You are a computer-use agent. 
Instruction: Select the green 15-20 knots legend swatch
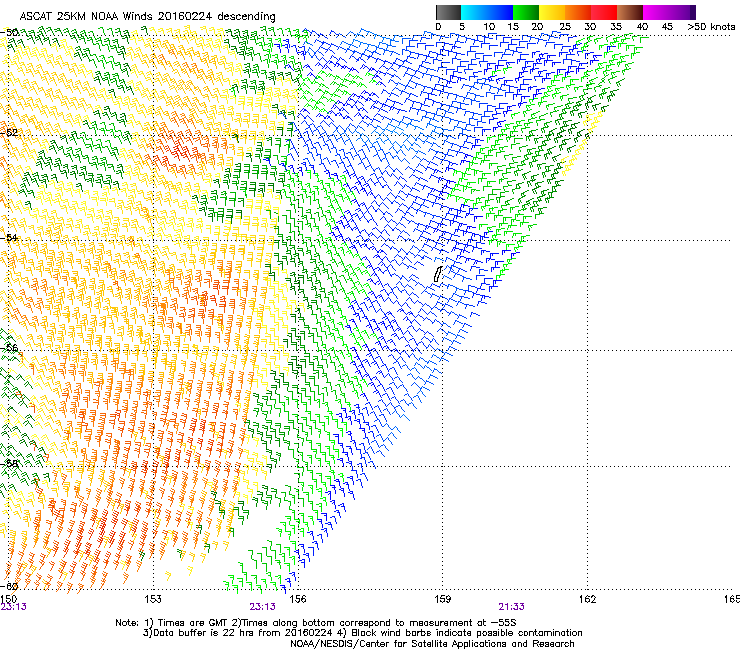pos(526,12)
